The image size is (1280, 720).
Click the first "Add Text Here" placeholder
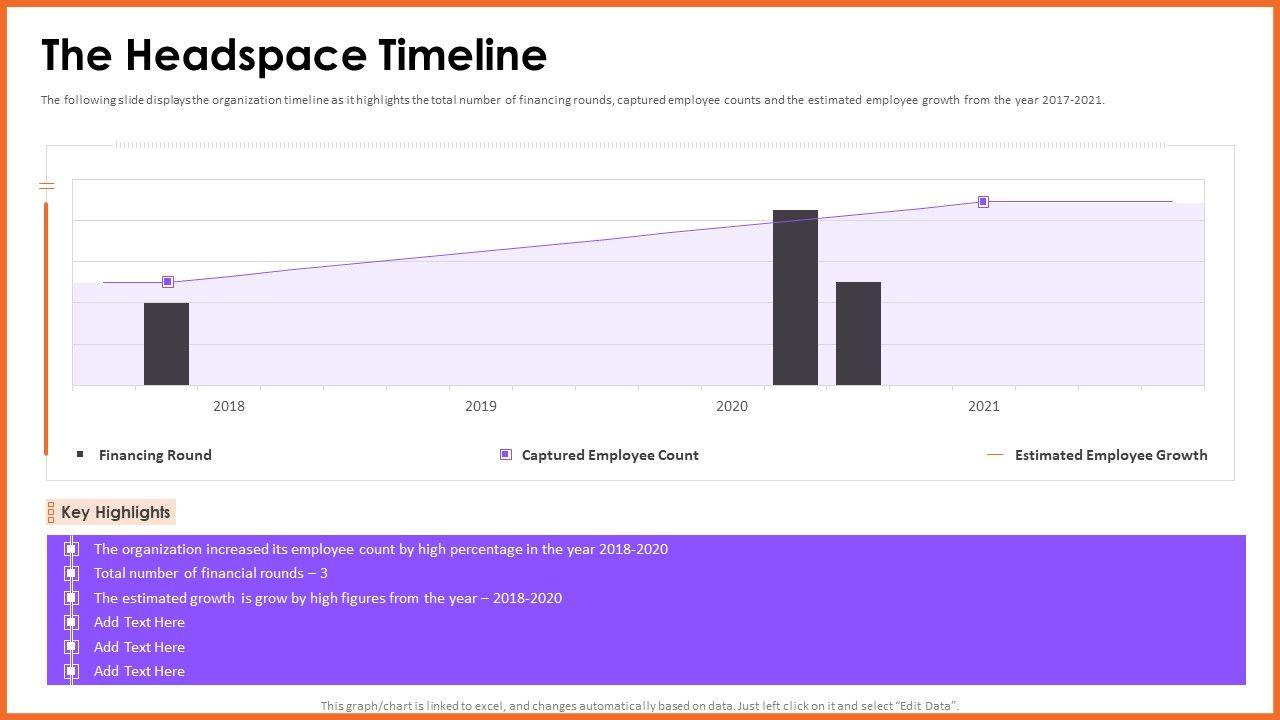139,622
